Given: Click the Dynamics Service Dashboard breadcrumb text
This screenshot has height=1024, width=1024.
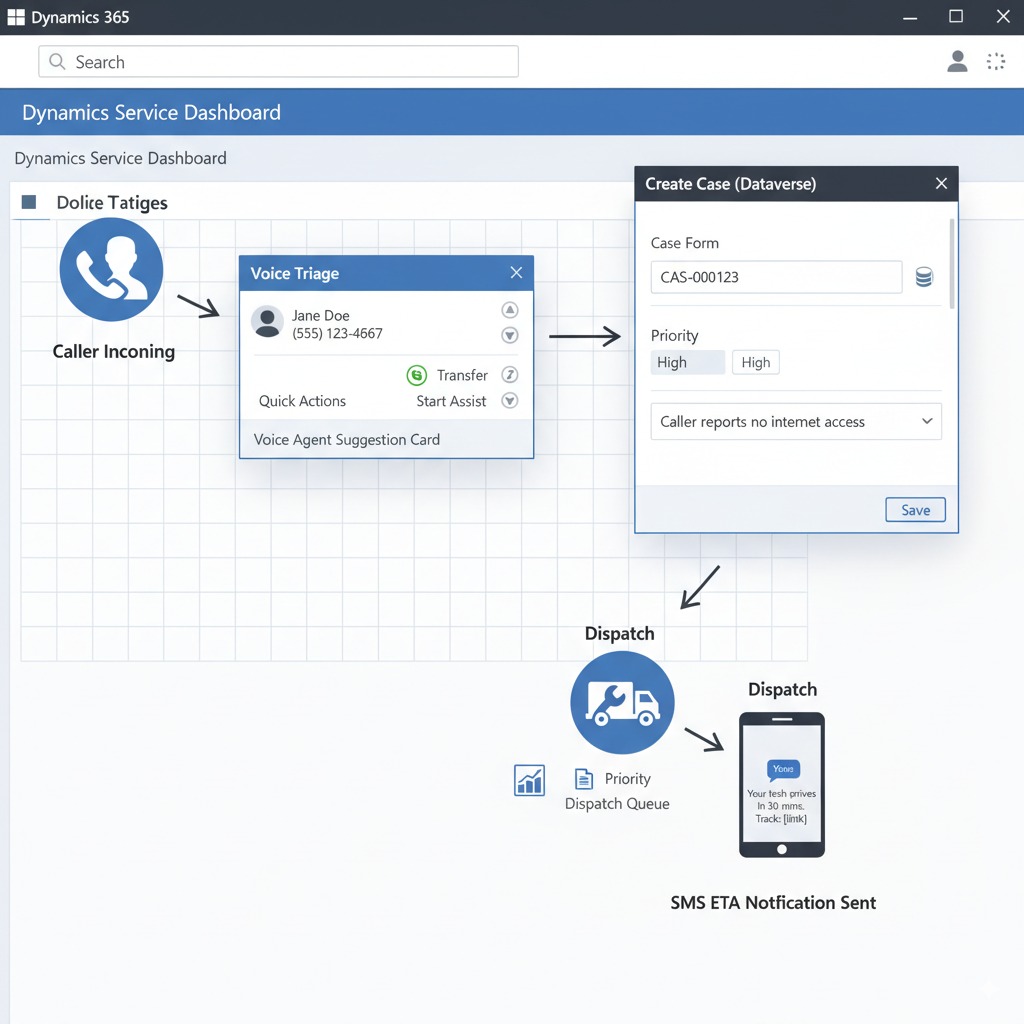Looking at the screenshot, I should tap(120, 158).
